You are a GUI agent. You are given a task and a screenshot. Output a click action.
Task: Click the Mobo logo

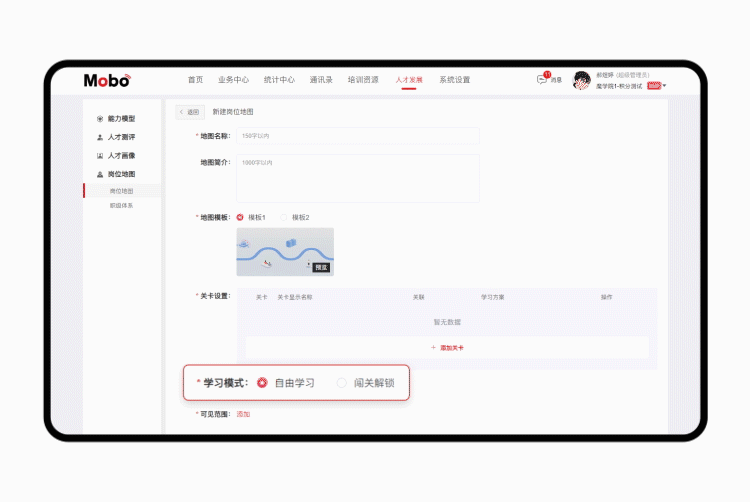click(106, 80)
